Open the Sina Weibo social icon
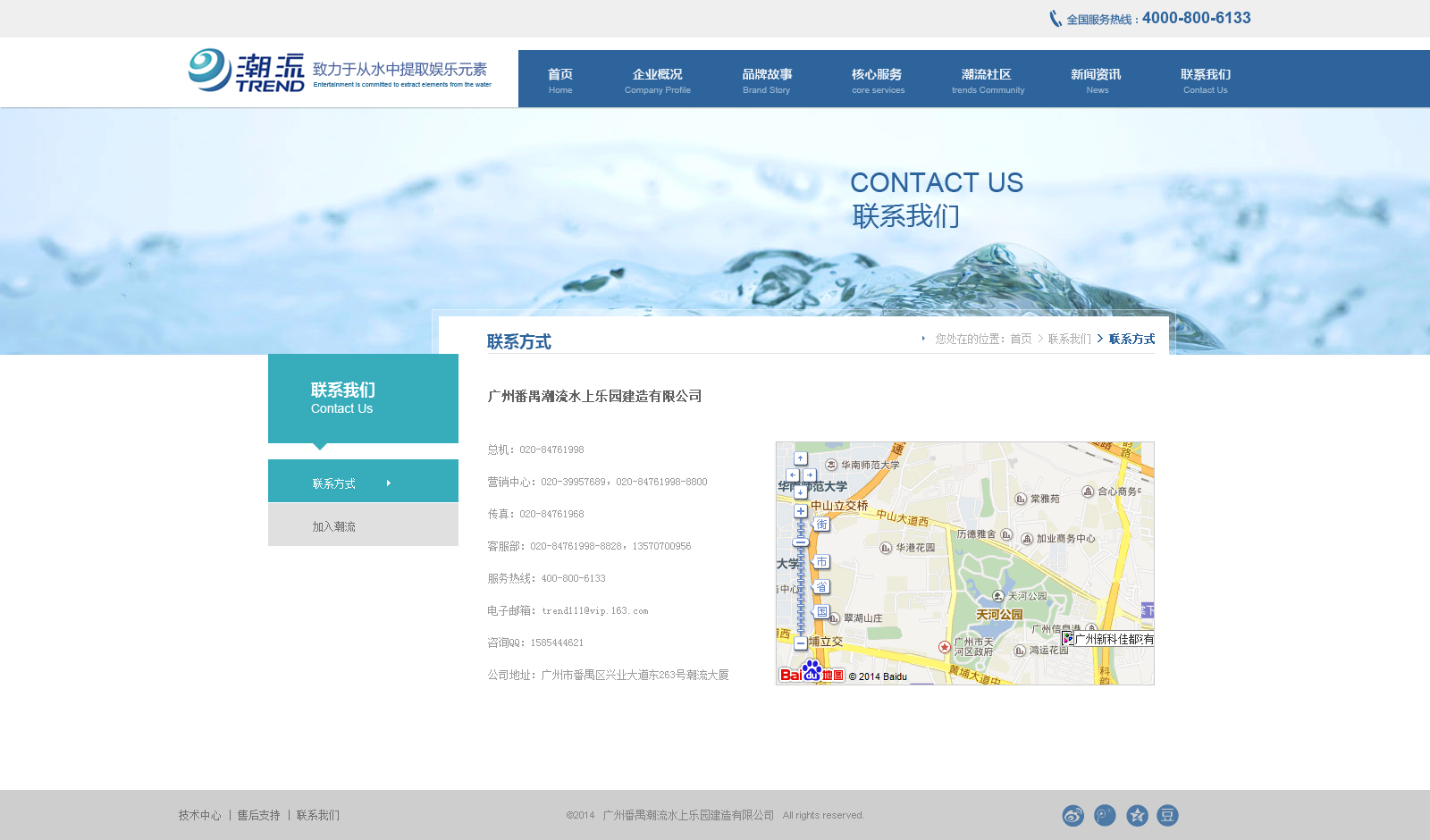The width and height of the screenshot is (1430, 840). click(1072, 815)
